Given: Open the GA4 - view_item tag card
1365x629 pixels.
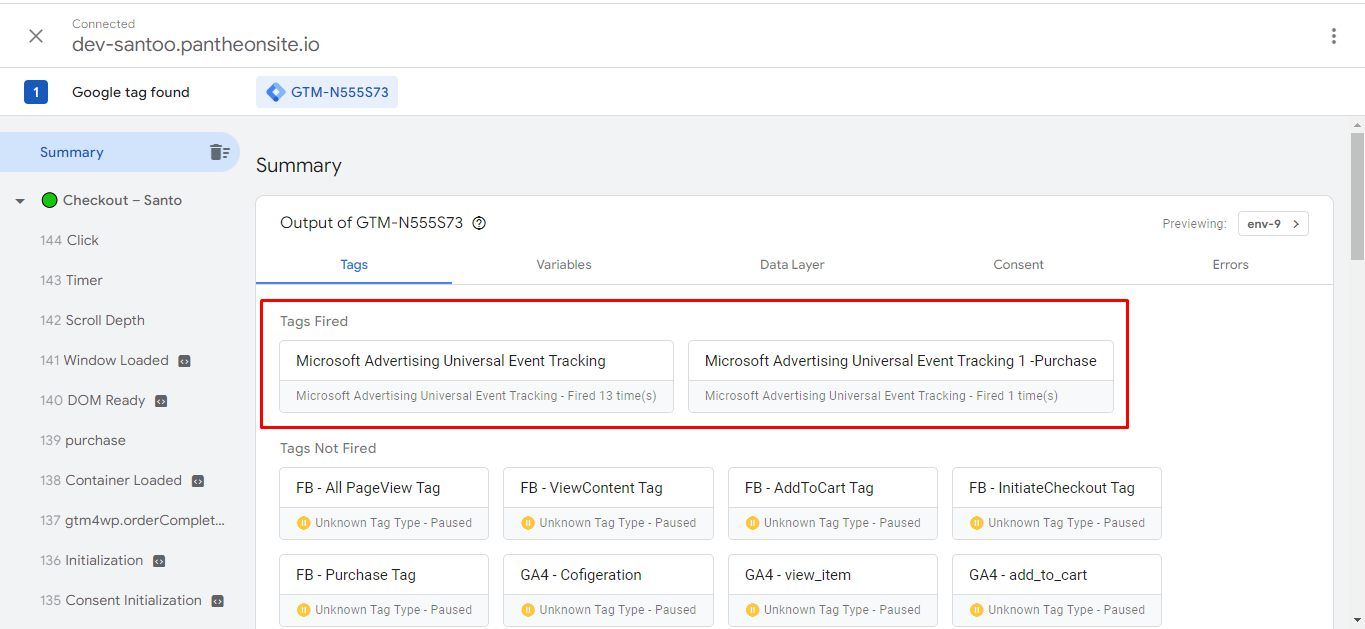Looking at the screenshot, I should click(x=833, y=590).
